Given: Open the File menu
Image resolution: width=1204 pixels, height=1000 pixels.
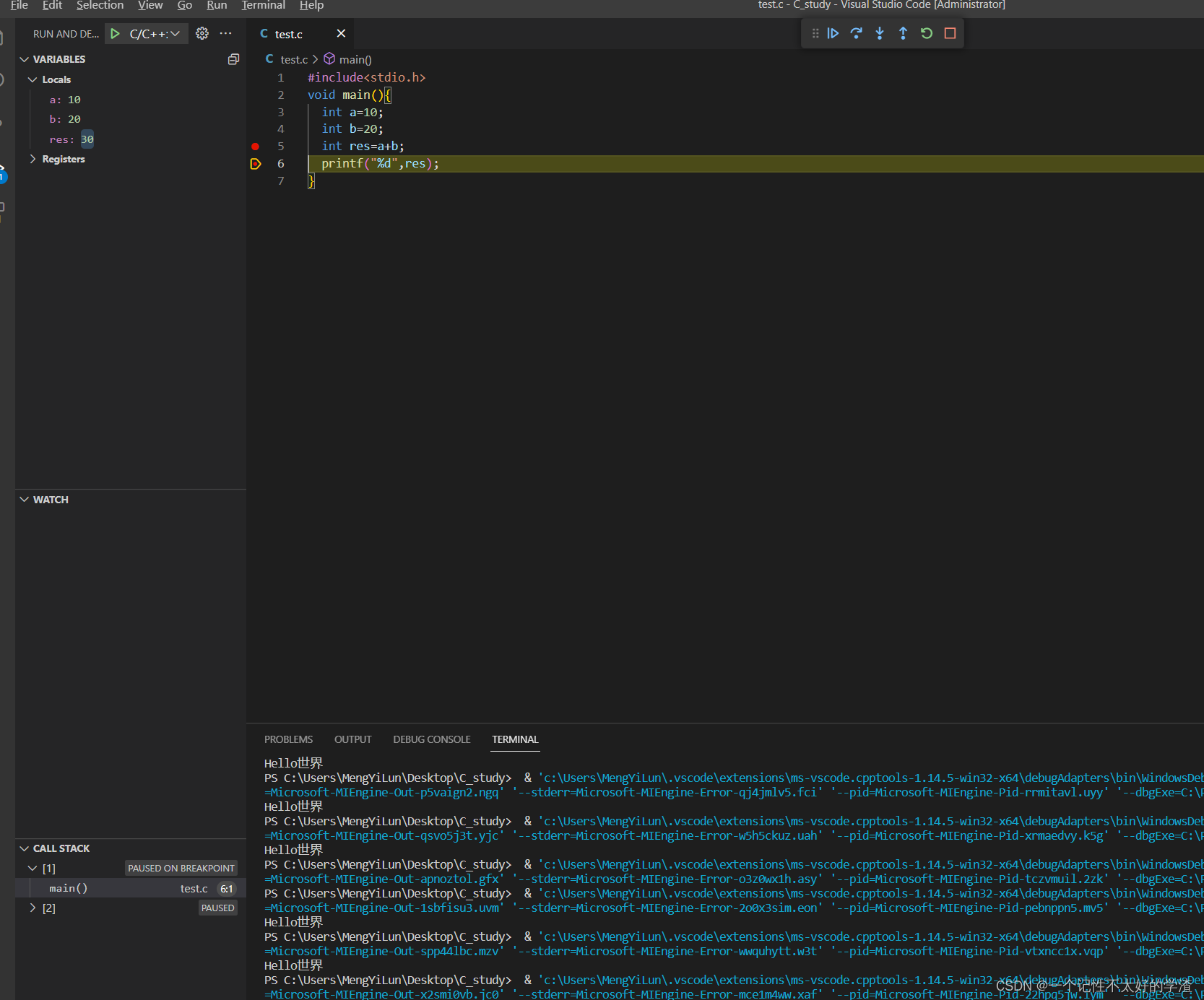Looking at the screenshot, I should tap(20, 5).
